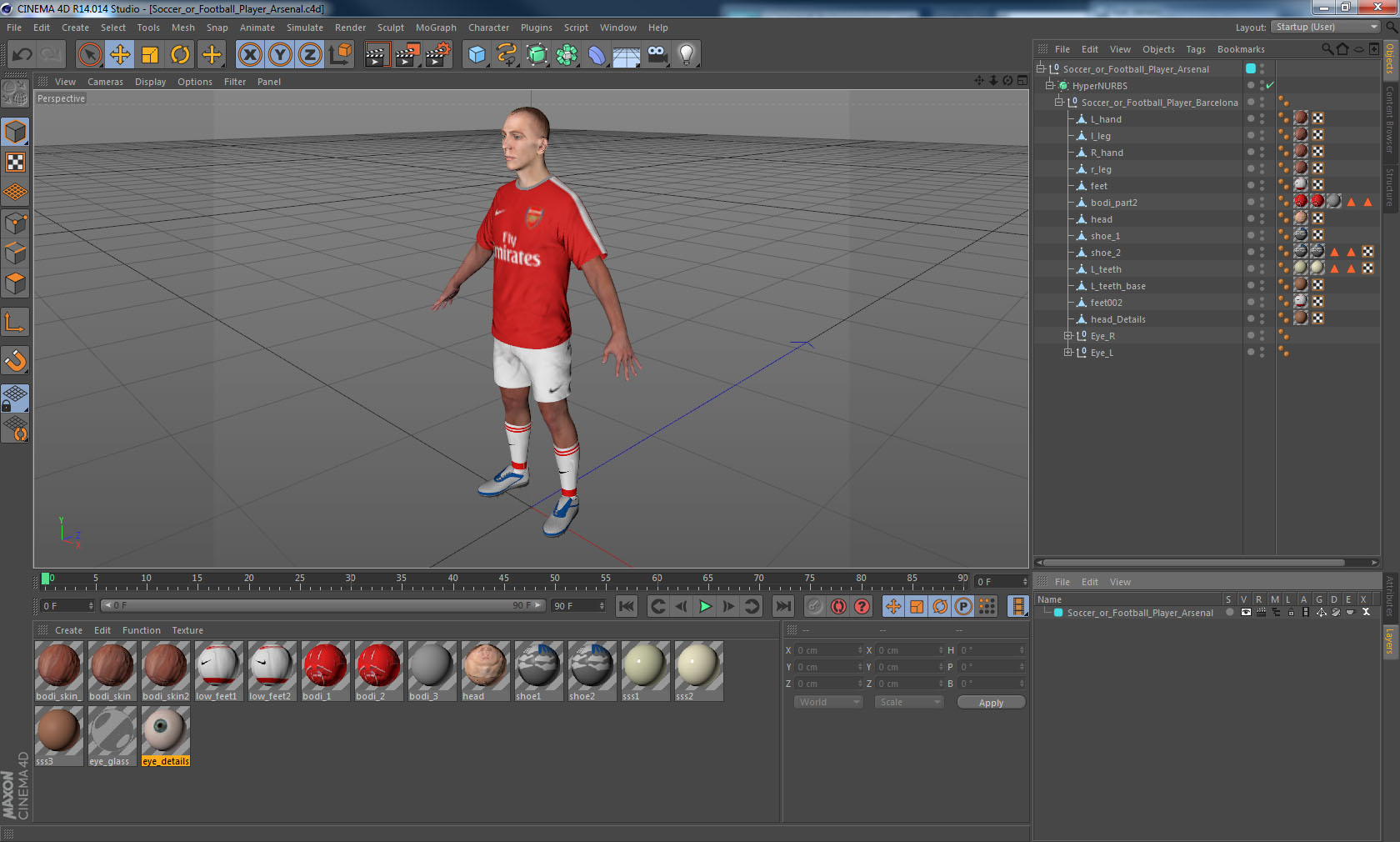
Task: Jump to the animation start
Action: tap(627, 606)
